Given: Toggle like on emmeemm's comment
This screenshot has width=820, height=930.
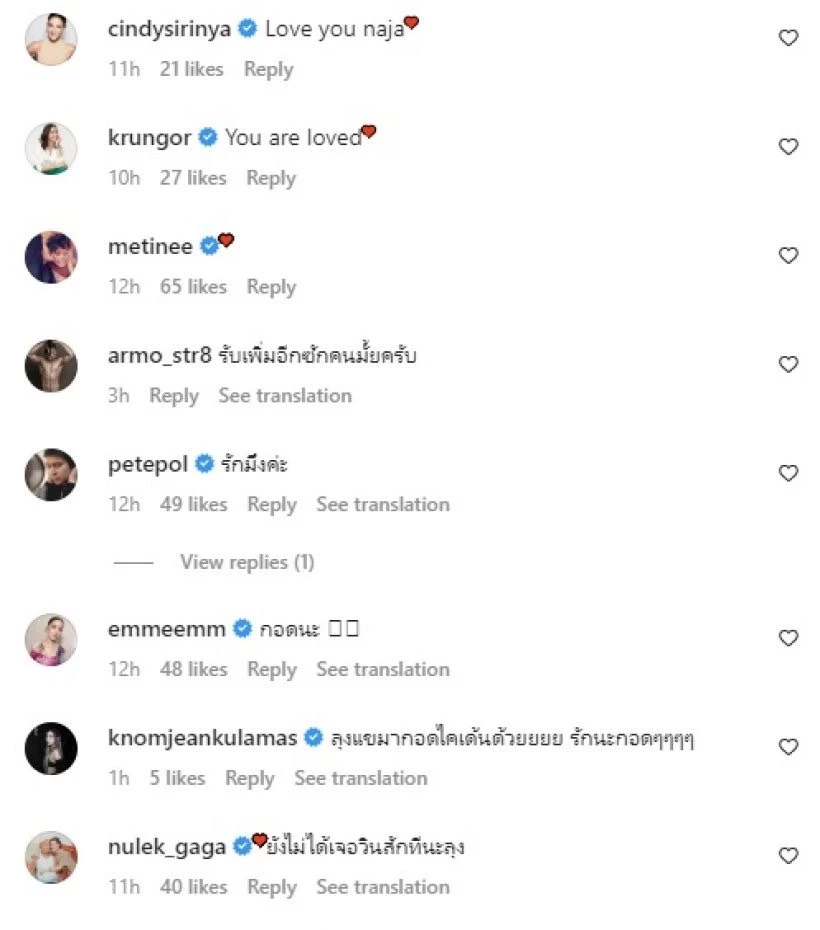Looking at the screenshot, I should click(x=788, y=638).
